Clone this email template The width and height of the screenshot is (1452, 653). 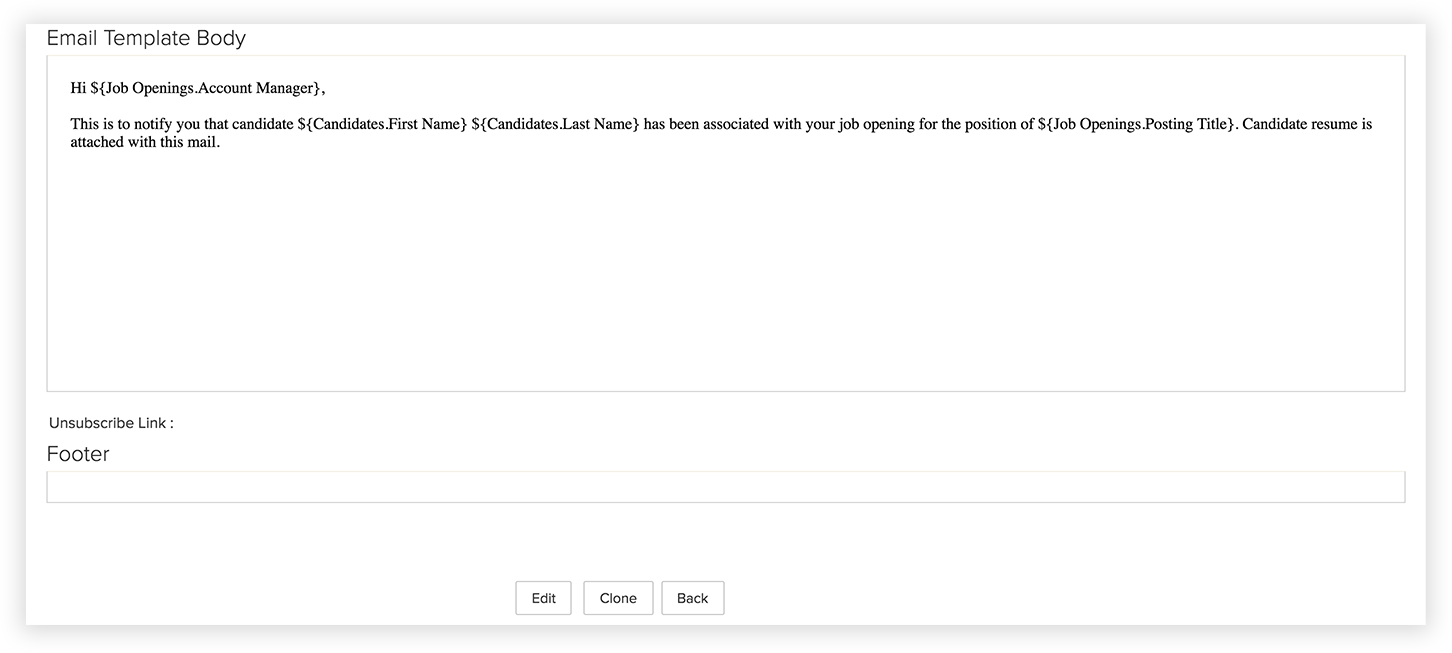618,598
